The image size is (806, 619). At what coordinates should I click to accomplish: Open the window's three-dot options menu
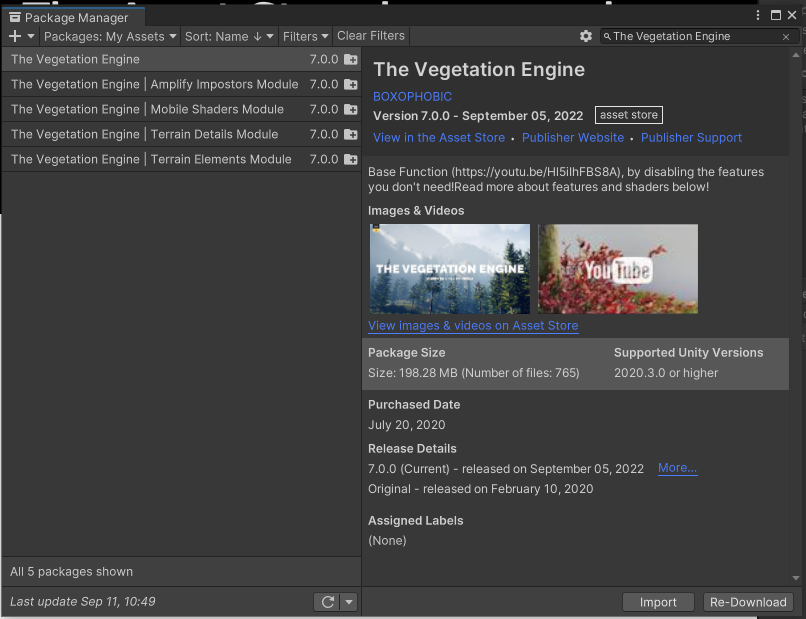pyautogui.click(x=758, y=15)
